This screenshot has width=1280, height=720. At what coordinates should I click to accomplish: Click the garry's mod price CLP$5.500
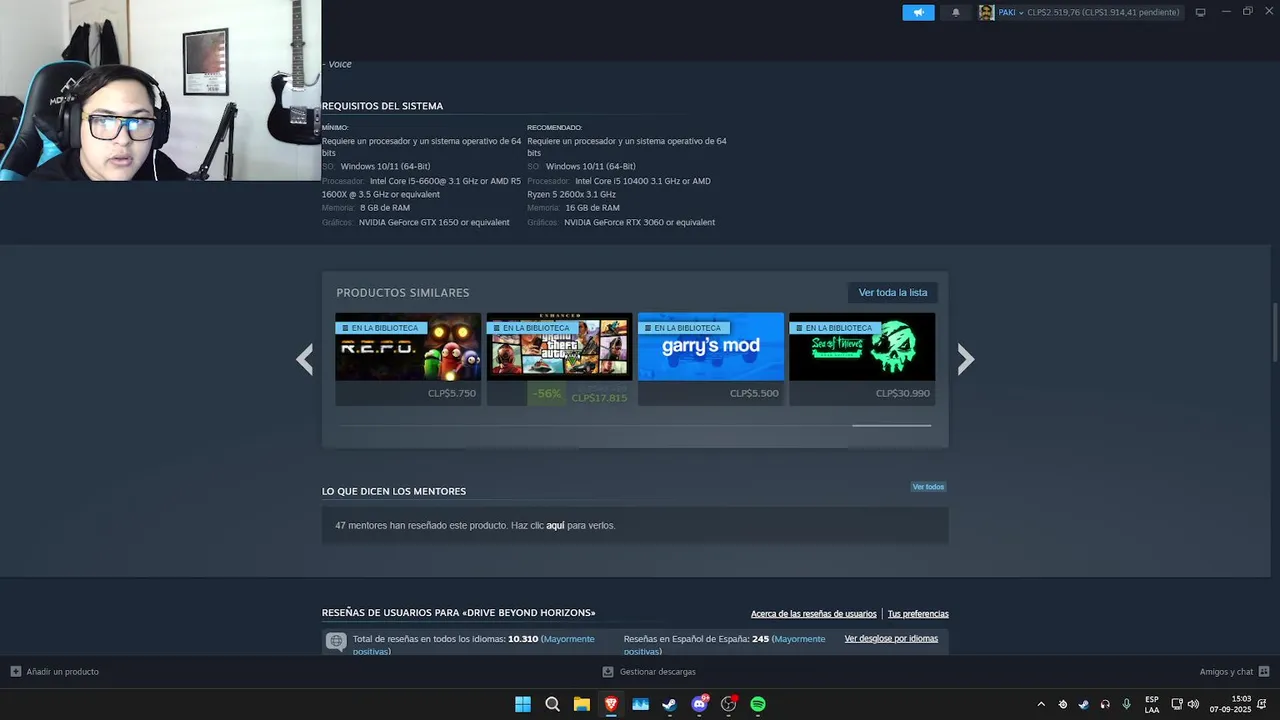pos(754,393)
